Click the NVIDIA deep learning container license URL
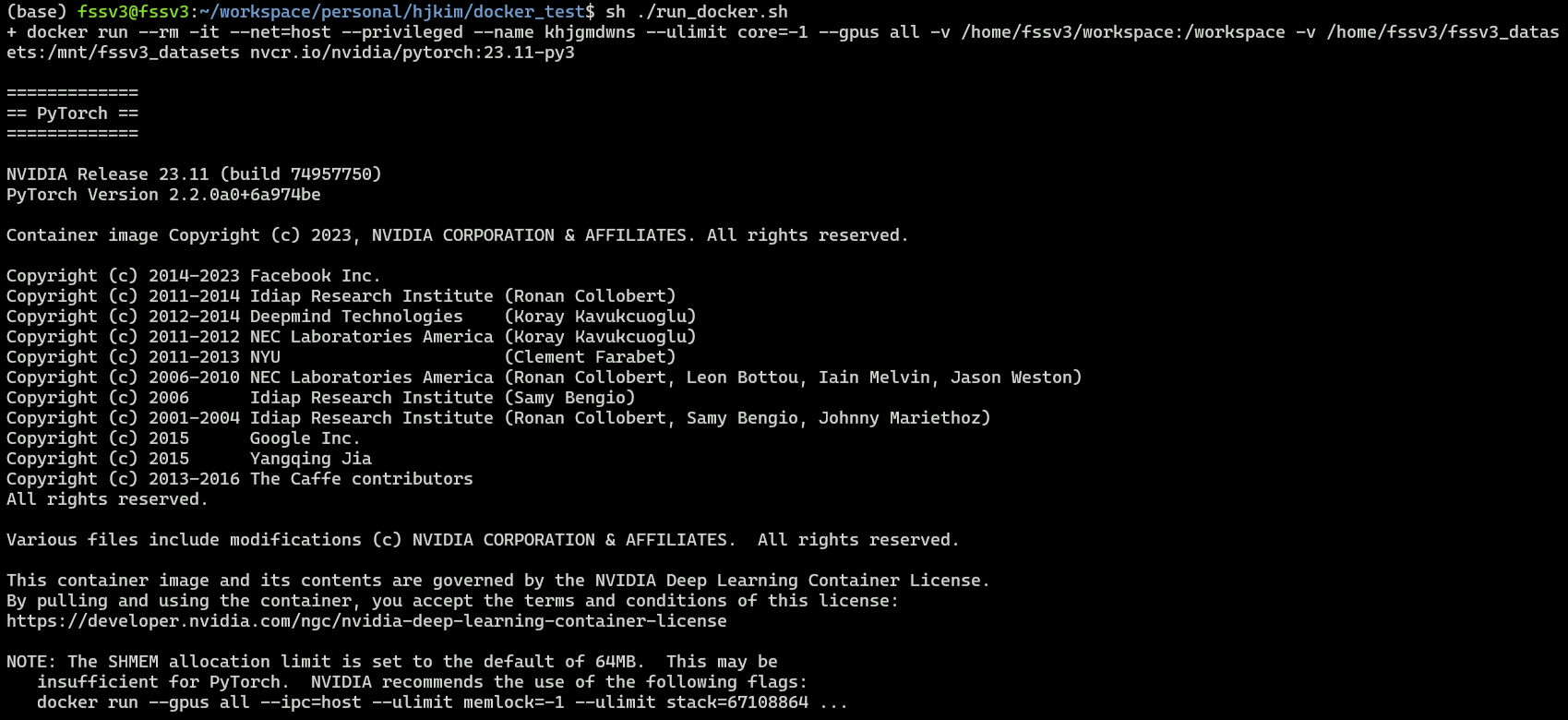 click(366, 621)
